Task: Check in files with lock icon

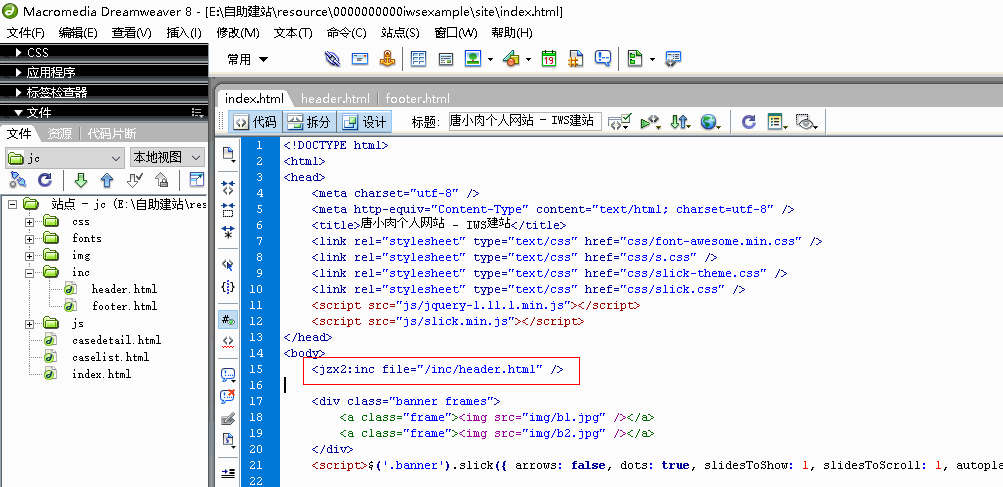Action: point(161,180)
